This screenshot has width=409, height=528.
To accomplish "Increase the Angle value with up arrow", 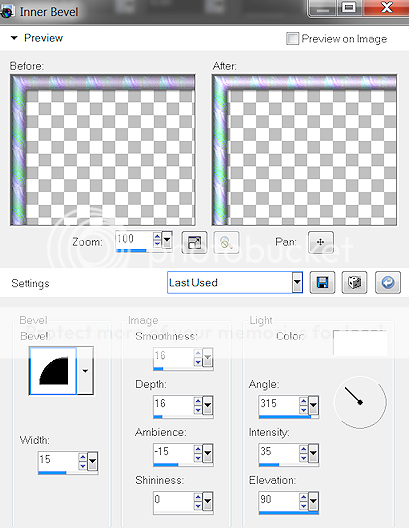I will coord(303,401).
